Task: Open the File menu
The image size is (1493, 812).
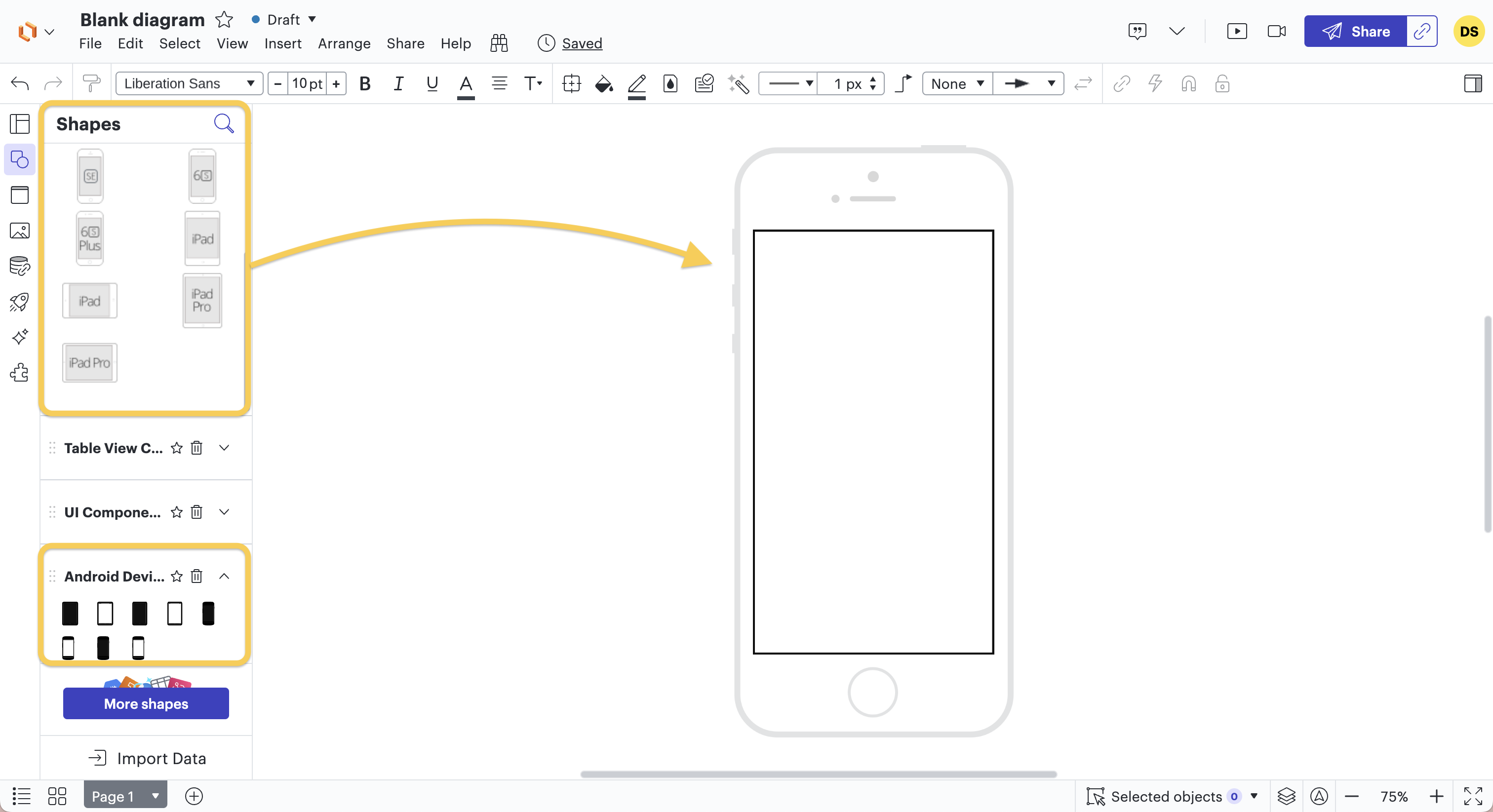Action: click(x=90, y=43)
